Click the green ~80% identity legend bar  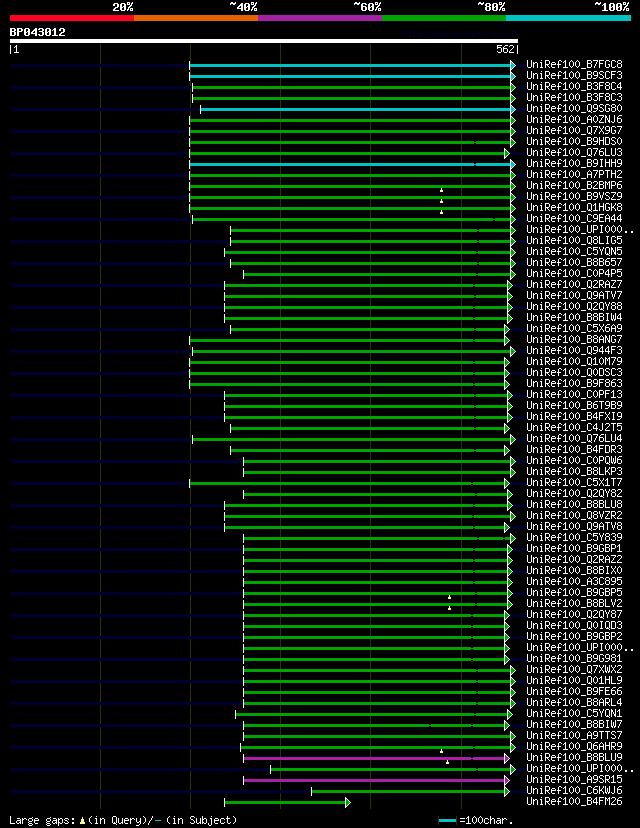point(444,18)
